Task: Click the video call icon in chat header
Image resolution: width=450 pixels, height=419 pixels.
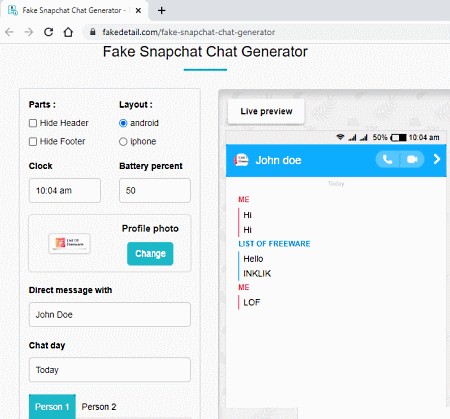Action: coord(412,160)
